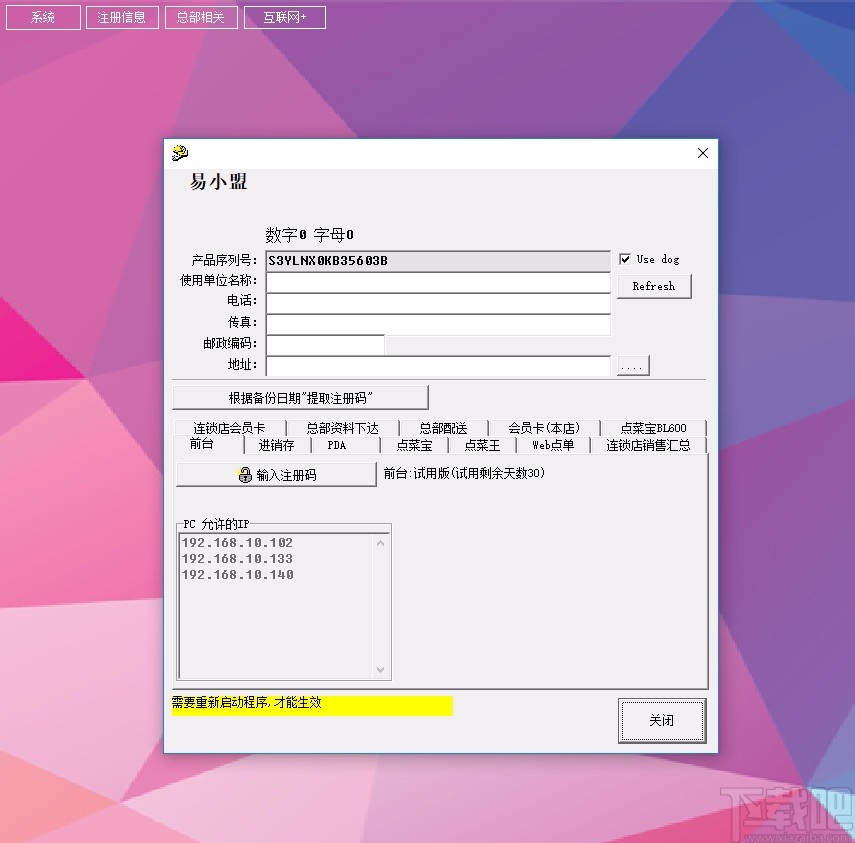855x843 pixels.
Task: Switch to 连锁店会员卡 tab
Action: pos(229,428)
